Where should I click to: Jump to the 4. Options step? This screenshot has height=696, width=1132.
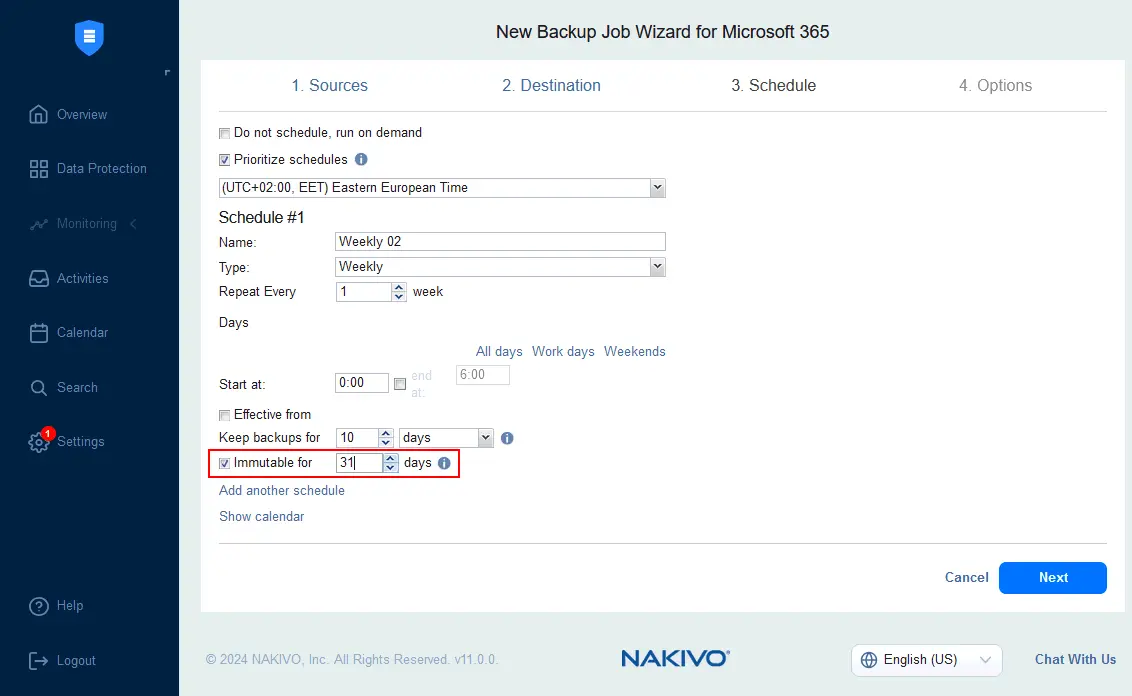[995, 85]
